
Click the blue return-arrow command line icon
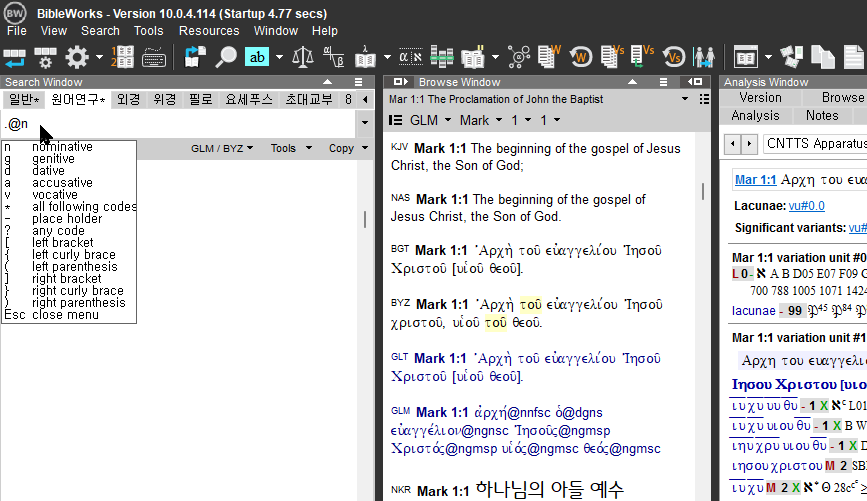coord(14,57)
